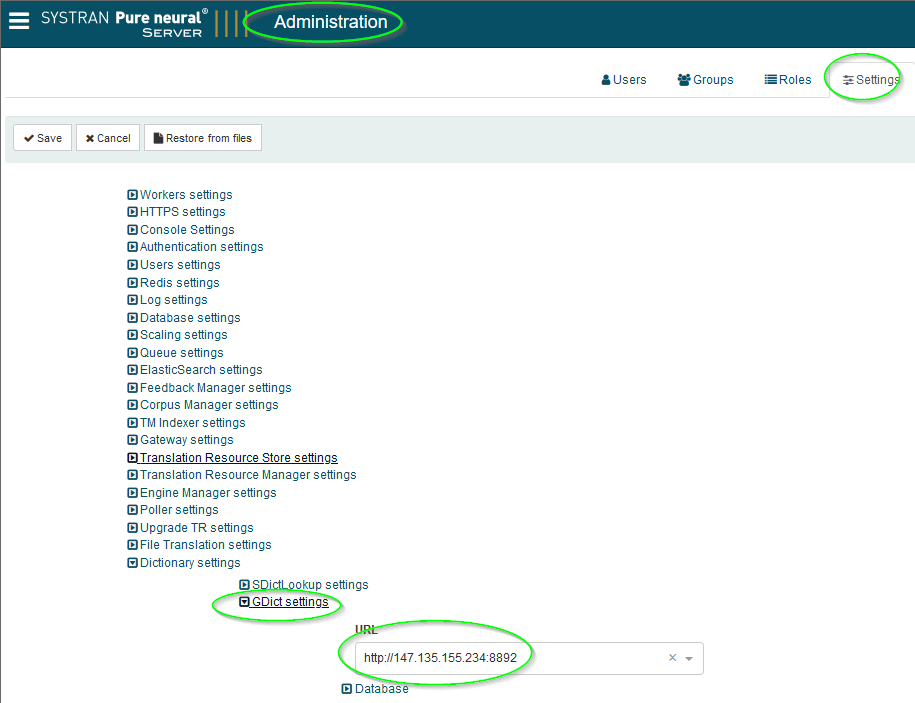This screenshot has height=703, width=915.
Task: Open SDictLookup settings subsection
Action: [x=310, y=585]
